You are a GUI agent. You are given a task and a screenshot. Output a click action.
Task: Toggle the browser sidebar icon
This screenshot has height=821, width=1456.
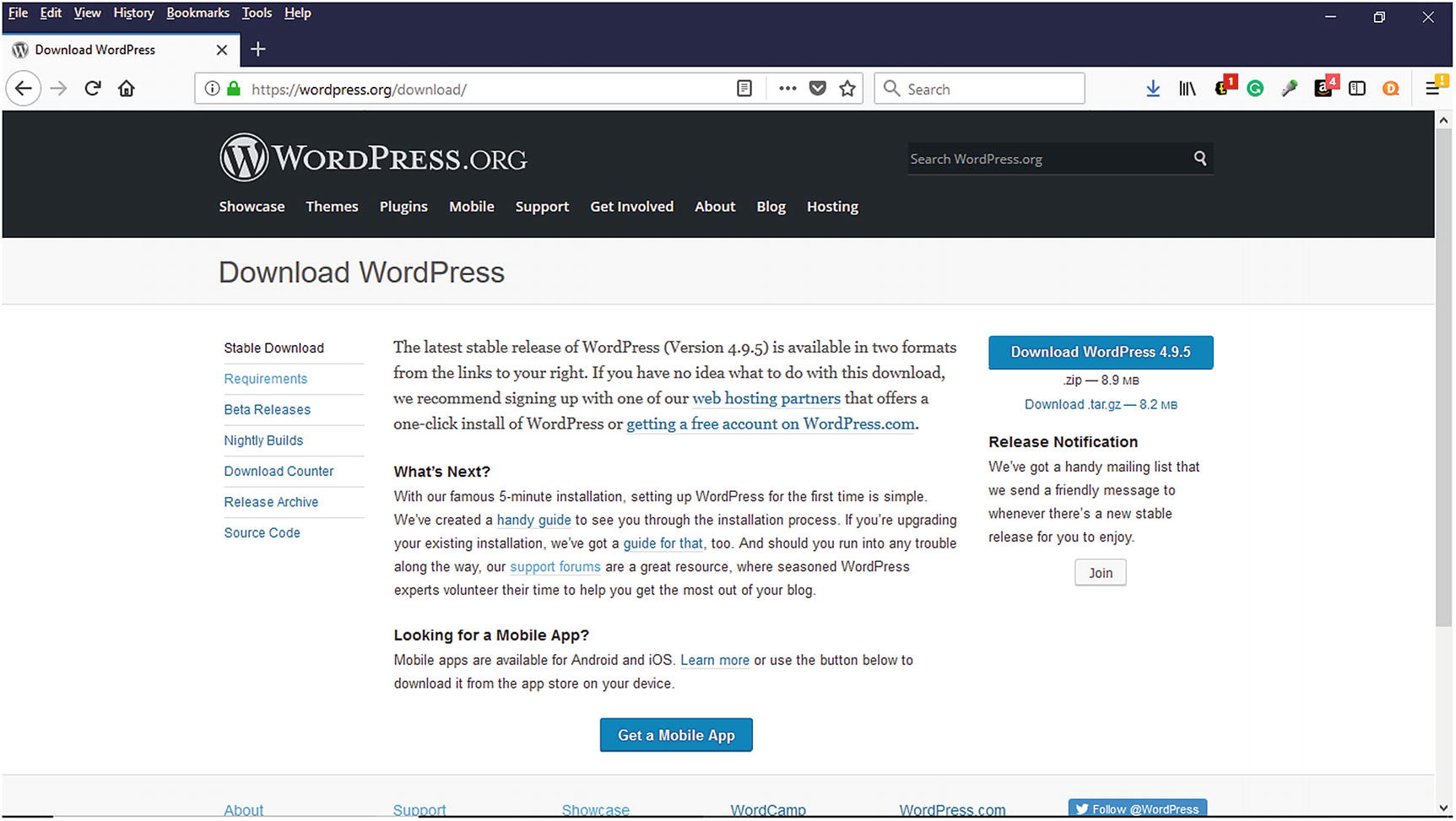coord(1357,89)
